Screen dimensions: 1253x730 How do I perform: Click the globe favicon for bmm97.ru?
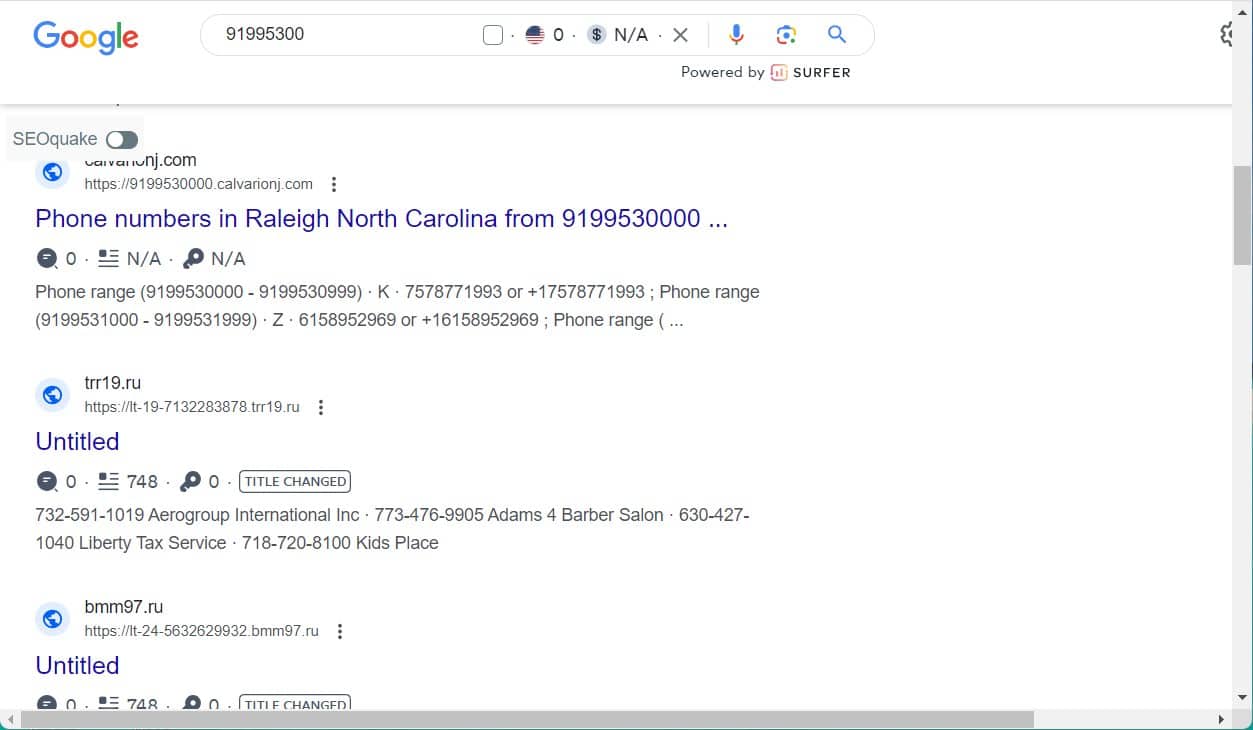(x=53, y=619)
